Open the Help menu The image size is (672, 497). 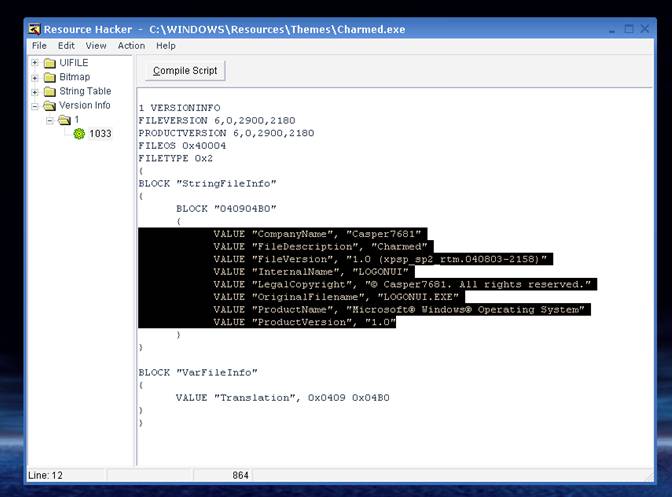tap(165, 46)
